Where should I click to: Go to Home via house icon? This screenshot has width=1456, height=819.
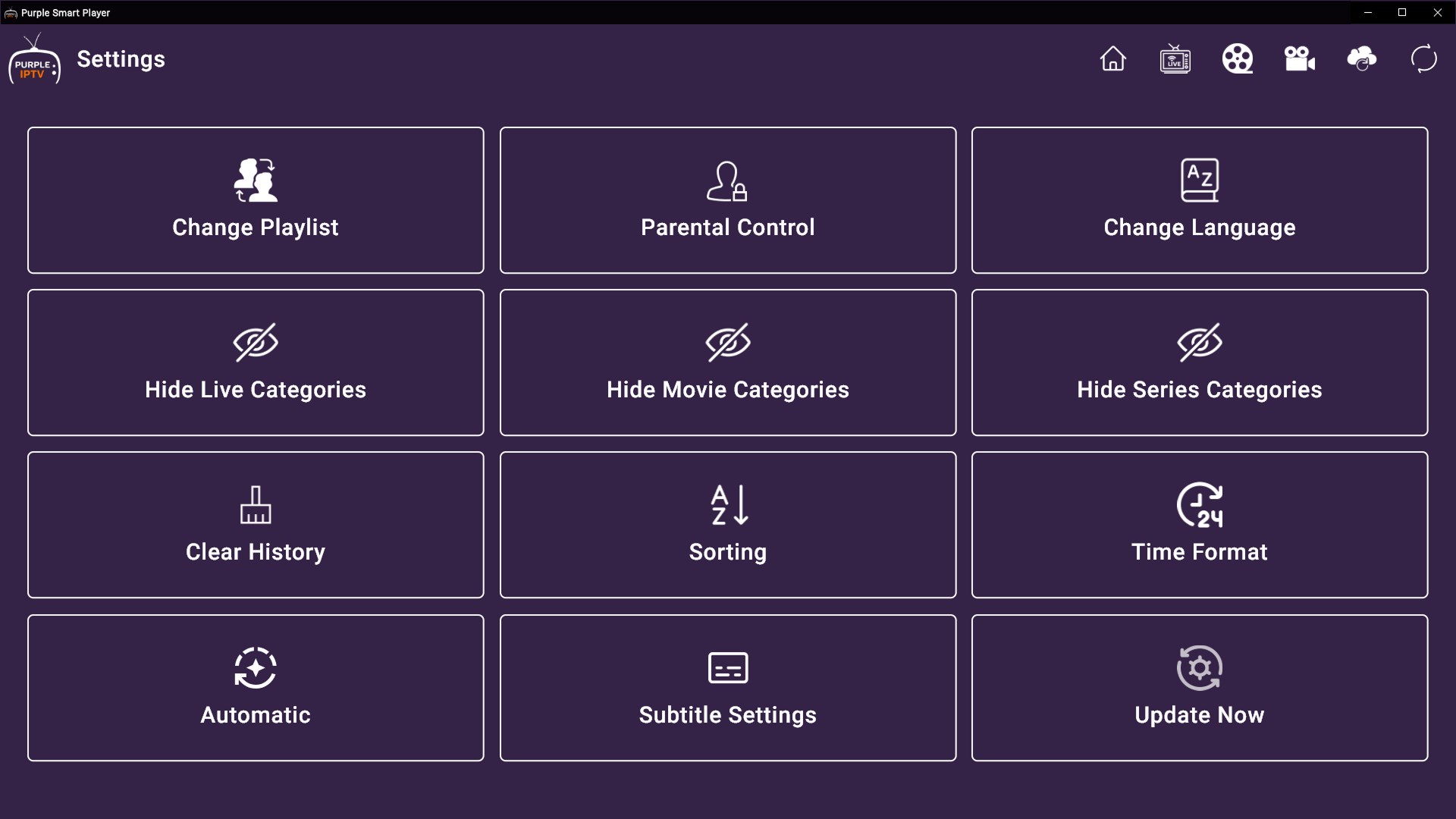(x=1112, y=59)
